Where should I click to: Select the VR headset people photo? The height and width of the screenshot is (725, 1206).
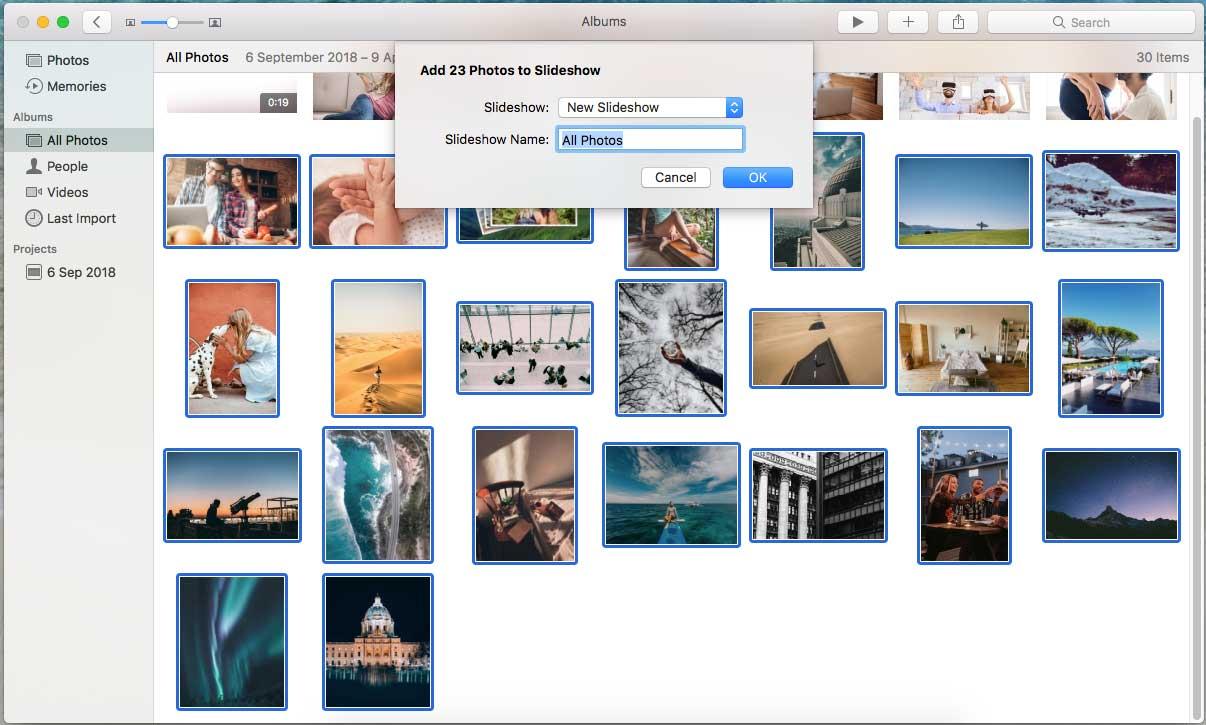coord(964,96)
